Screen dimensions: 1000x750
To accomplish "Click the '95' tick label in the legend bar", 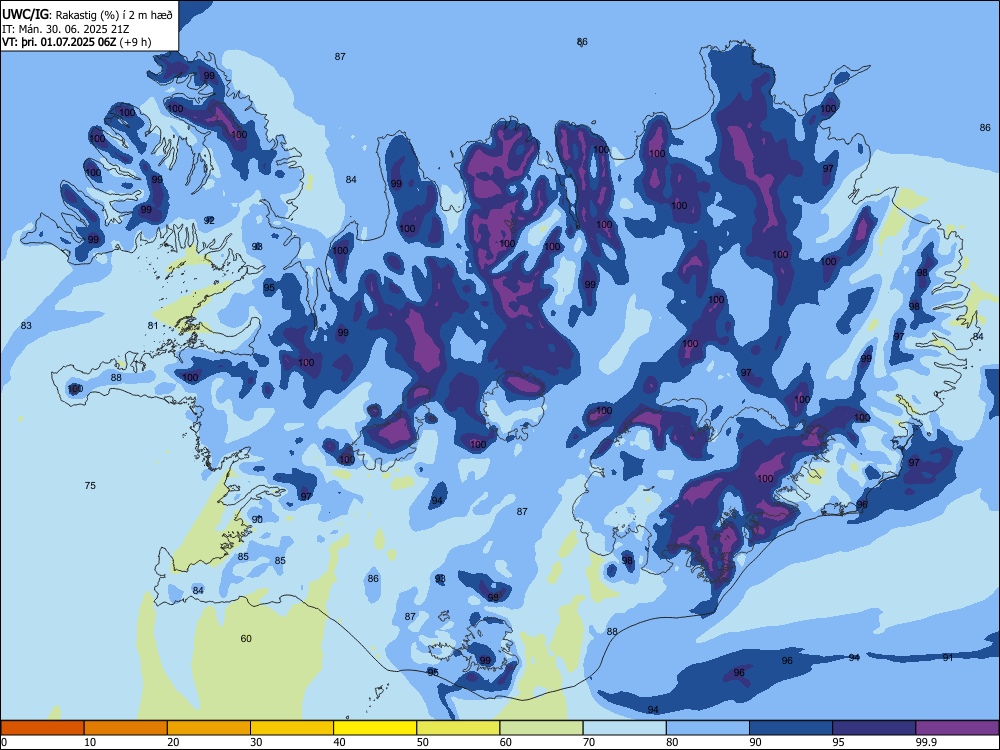I will pos(838,742).
